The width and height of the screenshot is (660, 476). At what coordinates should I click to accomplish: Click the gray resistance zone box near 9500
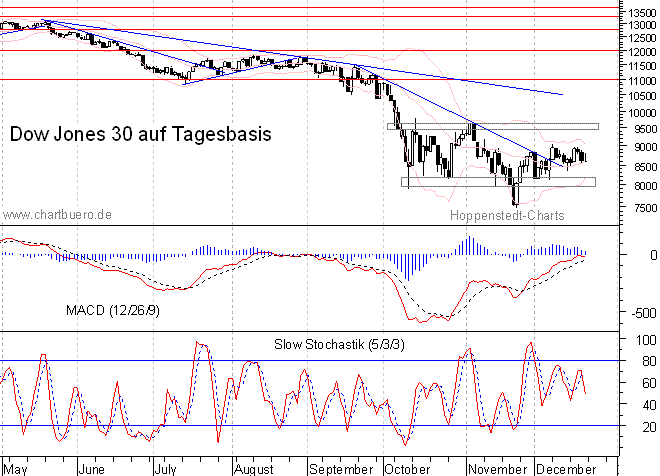[492, 126]
